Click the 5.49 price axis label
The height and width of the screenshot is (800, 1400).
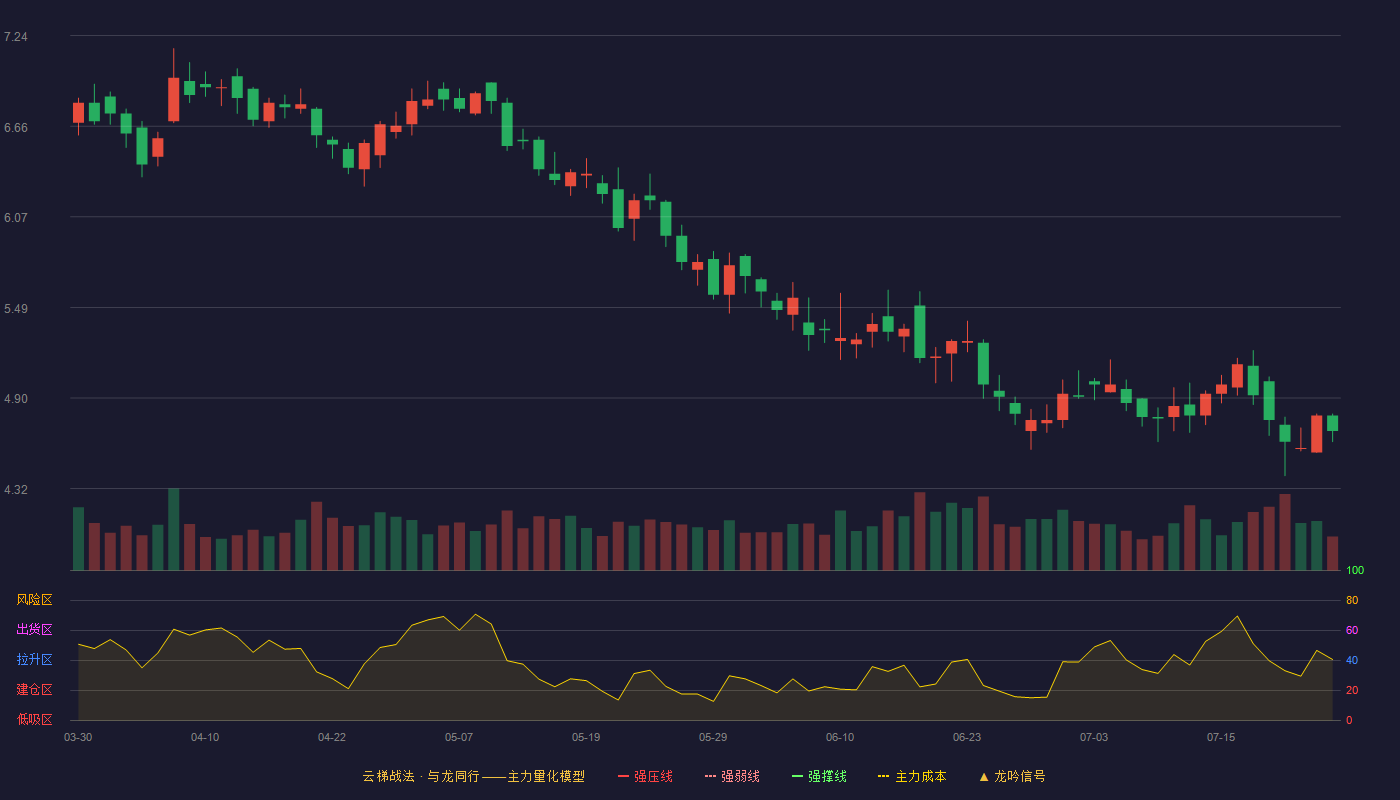tap(15, 309)
